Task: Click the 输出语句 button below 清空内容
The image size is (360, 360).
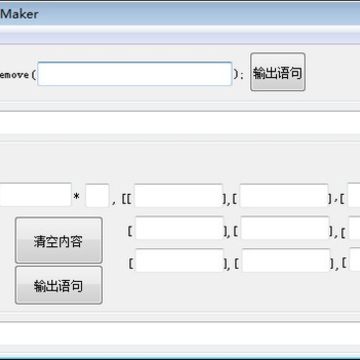Action: point(59,285)
